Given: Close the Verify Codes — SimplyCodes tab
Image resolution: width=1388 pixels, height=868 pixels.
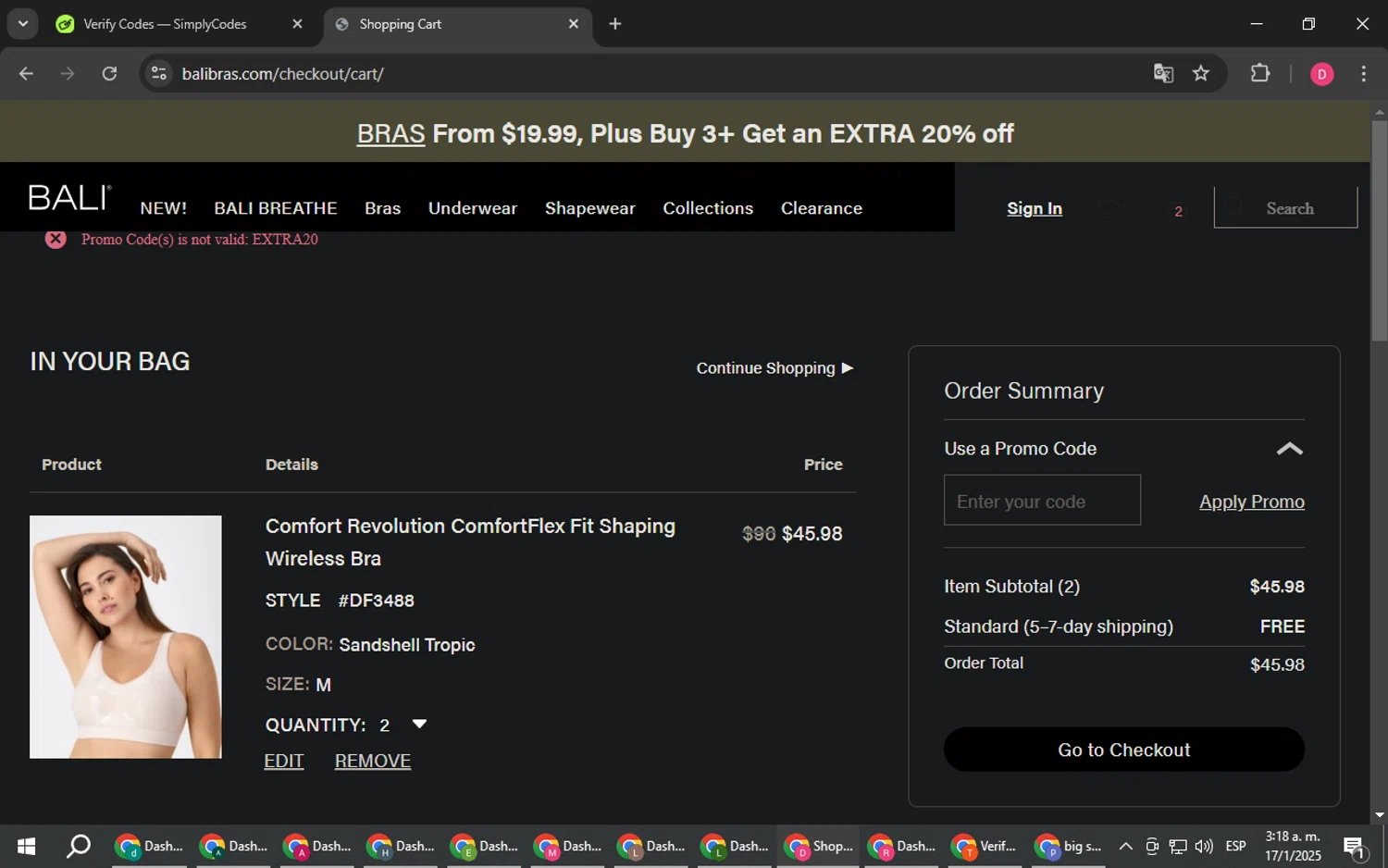Looking at the screenshot, I should pos(297,24).
